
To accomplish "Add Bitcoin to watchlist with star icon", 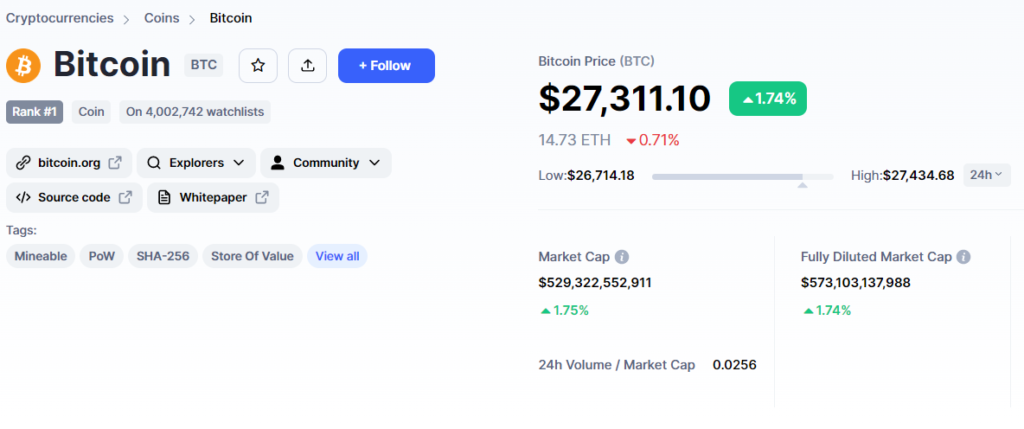I will (258, 65).
